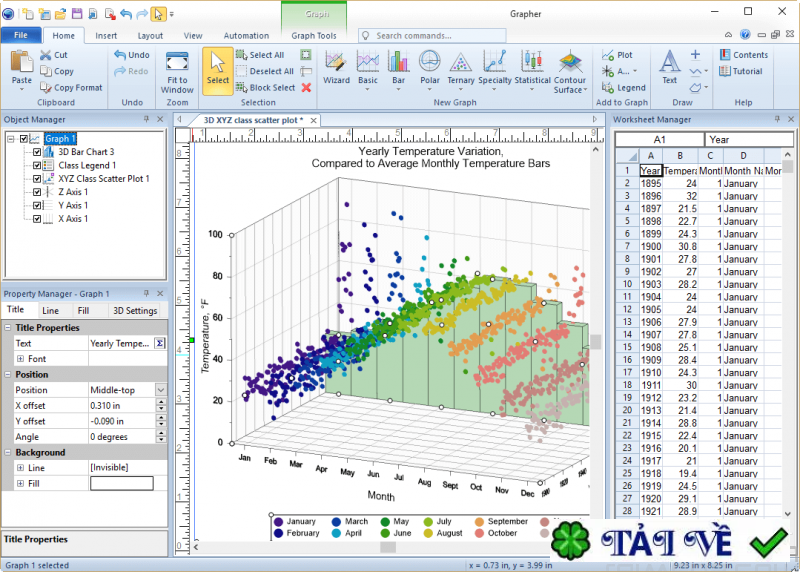Click the Angle spinner arrows

click(x=161, y=437)
